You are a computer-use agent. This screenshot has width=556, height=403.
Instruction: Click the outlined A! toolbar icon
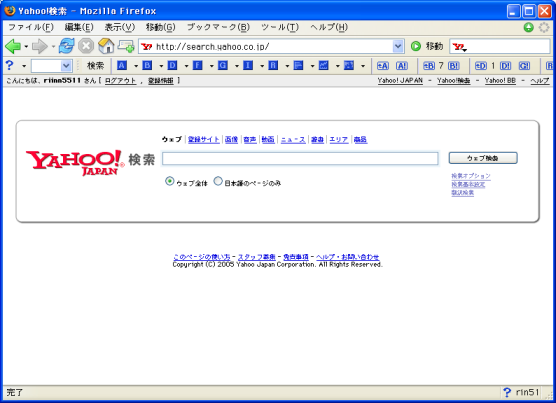click(x=402, y=66)
